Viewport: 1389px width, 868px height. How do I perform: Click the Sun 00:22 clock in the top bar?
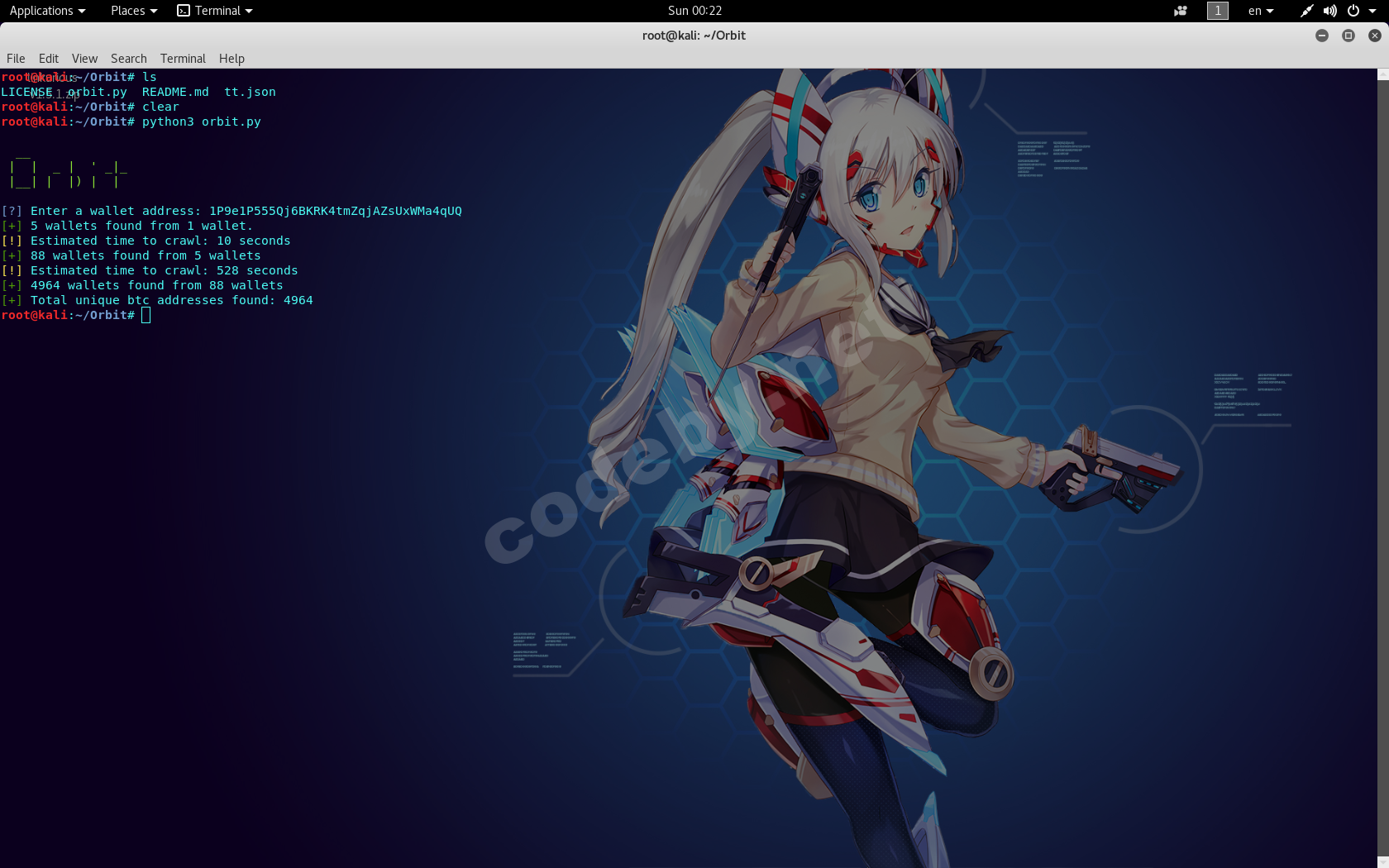tap(694, 11)
